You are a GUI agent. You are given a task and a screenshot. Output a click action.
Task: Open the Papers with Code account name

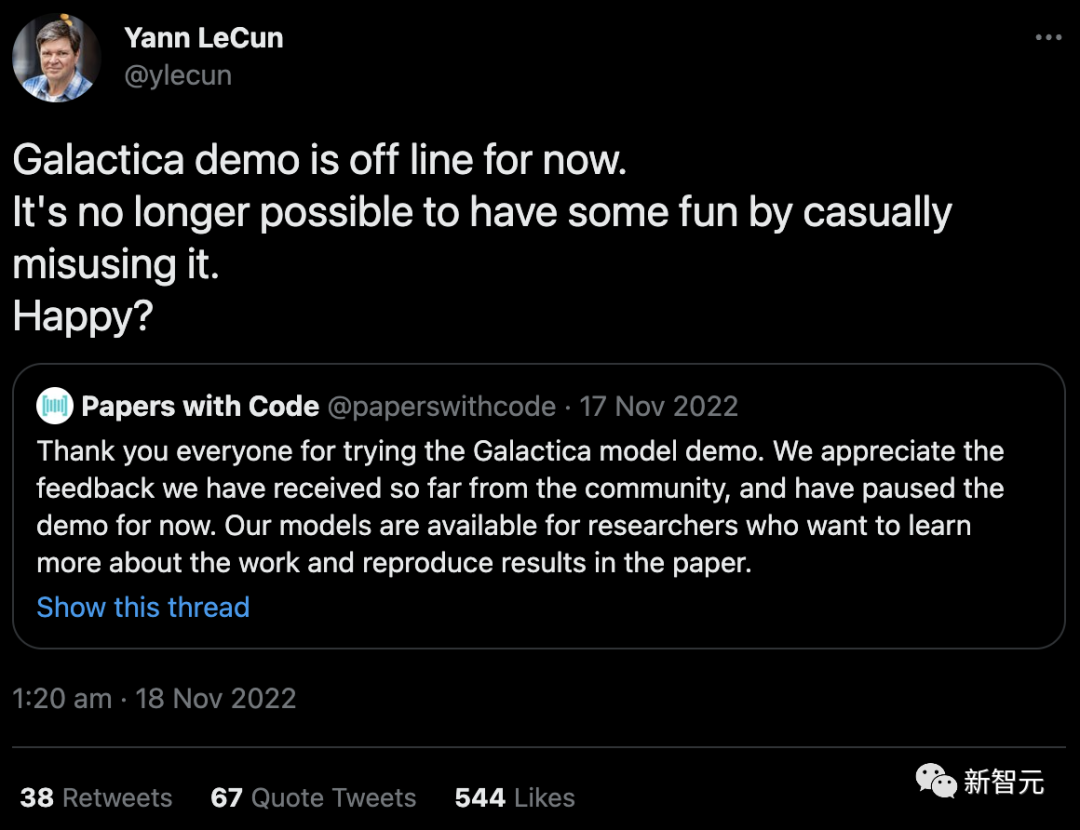200,406
